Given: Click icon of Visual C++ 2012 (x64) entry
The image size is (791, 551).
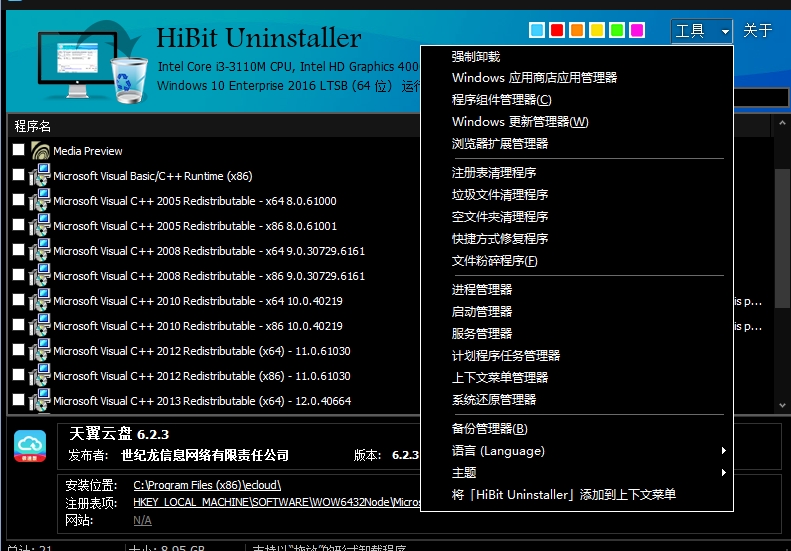Looking at the screenshot, I should tap(40, 350).
